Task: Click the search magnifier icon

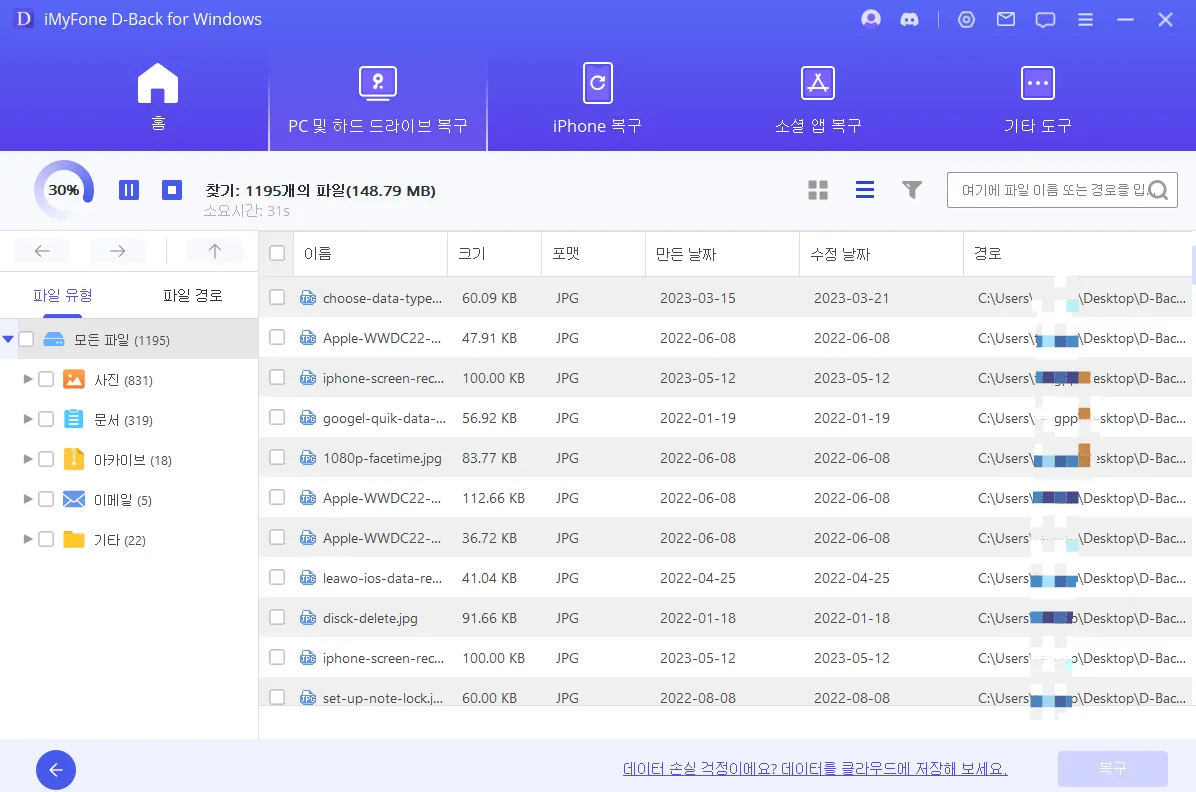Action: point(1157,190)
